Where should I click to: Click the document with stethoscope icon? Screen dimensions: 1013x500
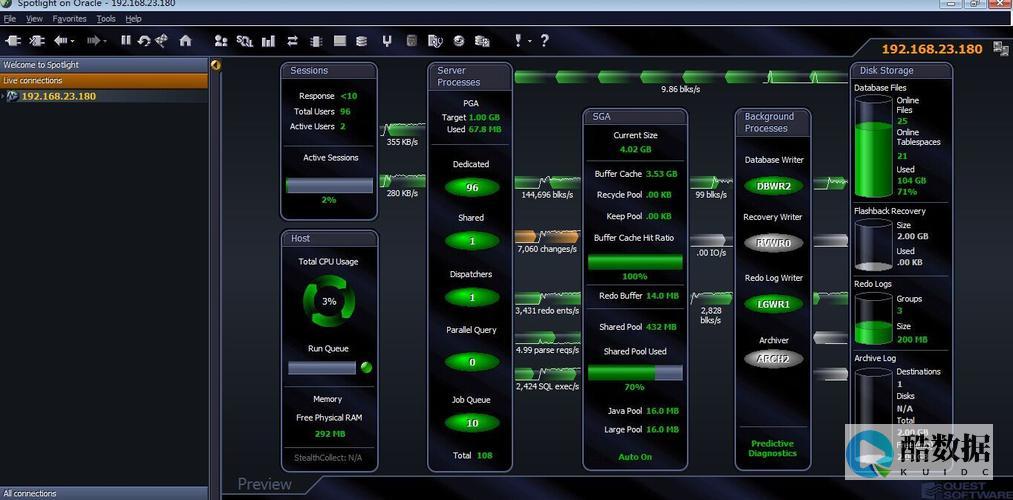point(435,41)
